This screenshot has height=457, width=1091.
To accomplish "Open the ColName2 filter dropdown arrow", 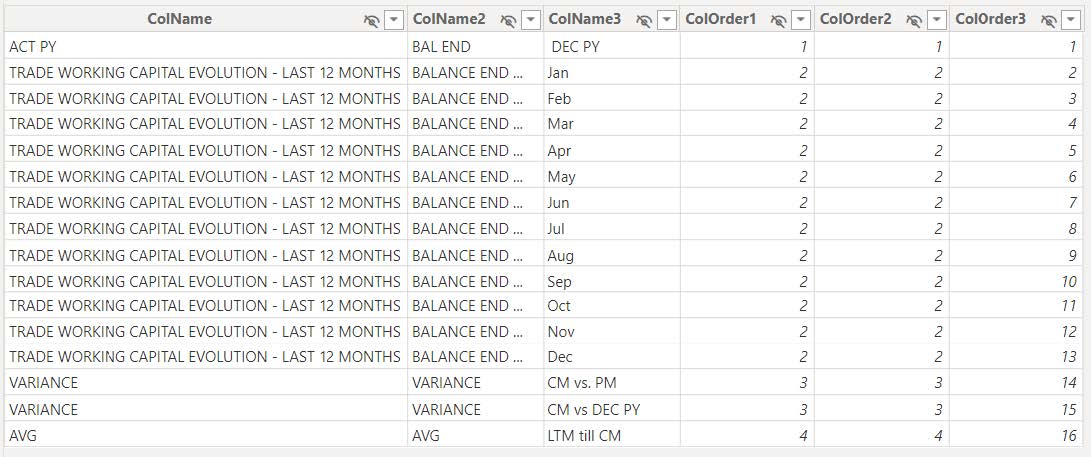I will (x=530, y=19).
